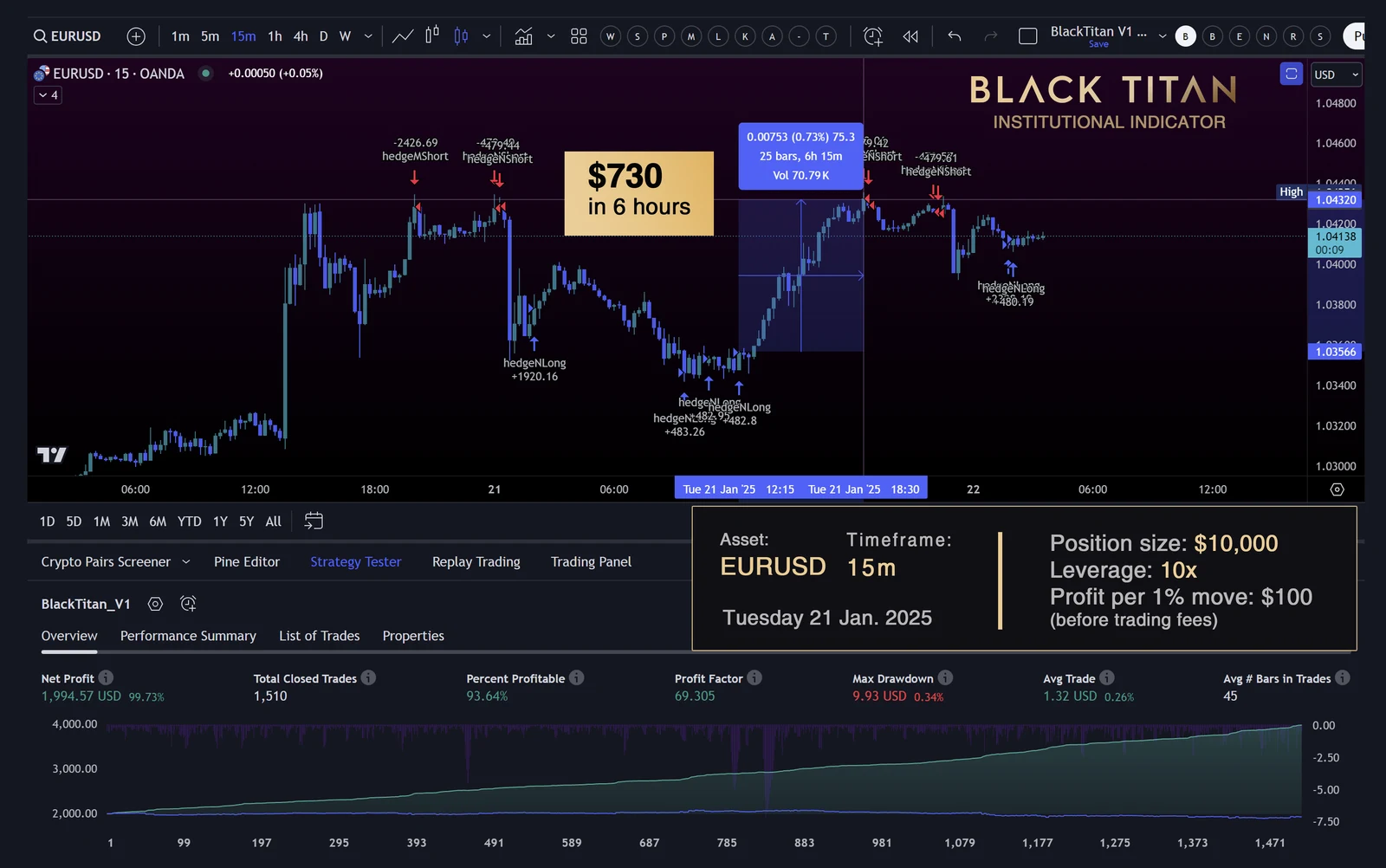The image size is (1386, 868).
Task: Switch to the 15m timeframe
Action: tap(243, 36)
